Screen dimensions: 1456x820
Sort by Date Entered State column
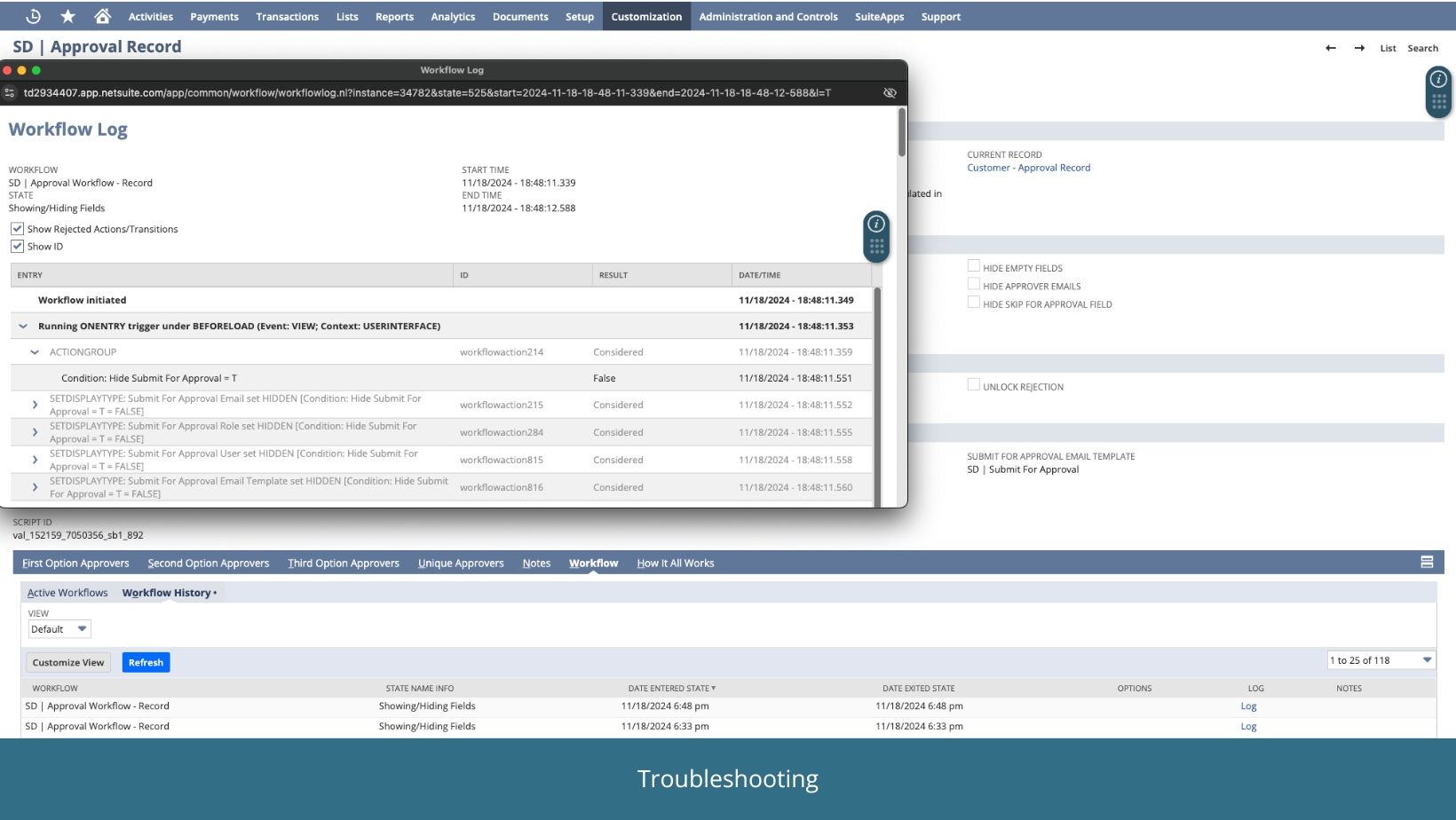click(x=671, y=688)
